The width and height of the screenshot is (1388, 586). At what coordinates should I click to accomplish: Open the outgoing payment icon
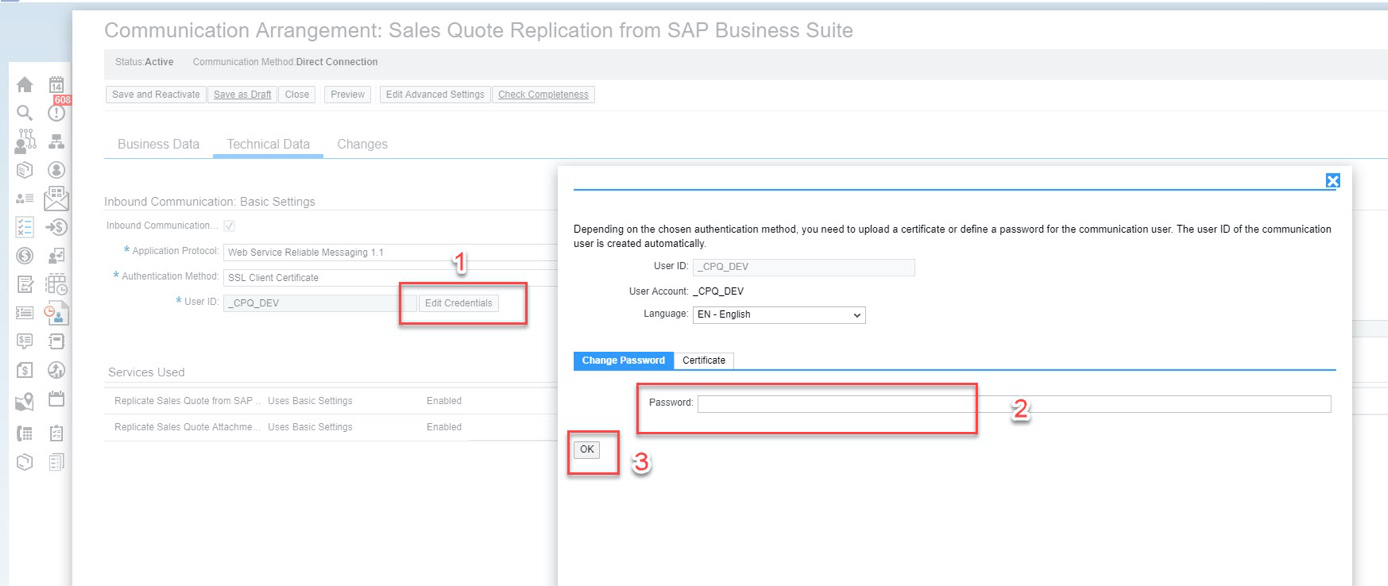click(x=57, y=227)
